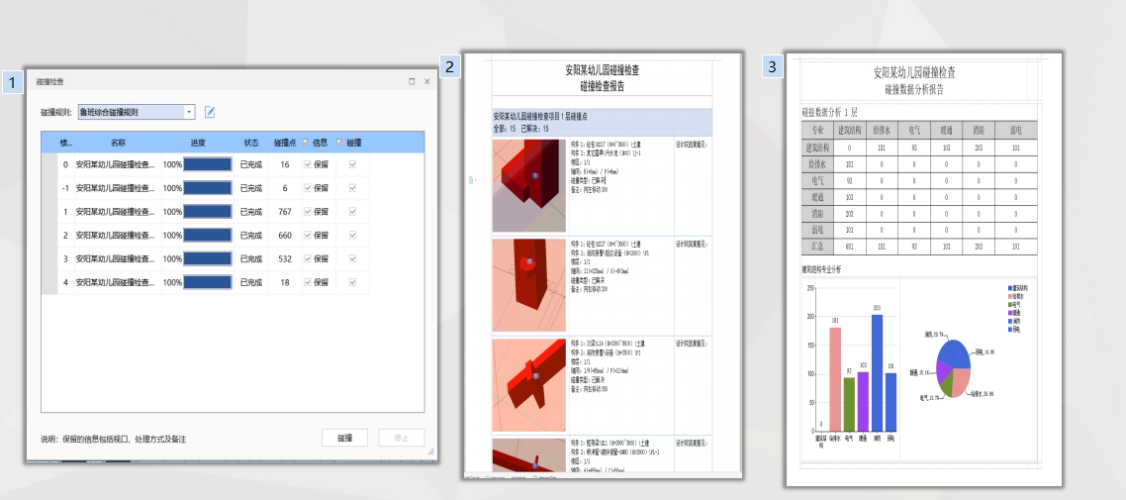
Task: Click 碰撞数据分析报告 title in report 3
Action: coord(914,90)
